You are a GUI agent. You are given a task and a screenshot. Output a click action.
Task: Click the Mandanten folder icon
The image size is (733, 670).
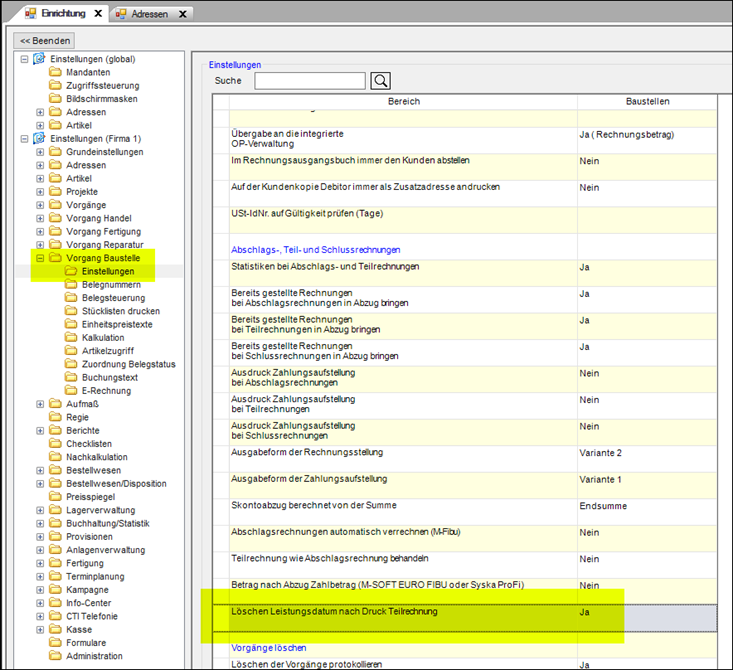pos(56,73)
